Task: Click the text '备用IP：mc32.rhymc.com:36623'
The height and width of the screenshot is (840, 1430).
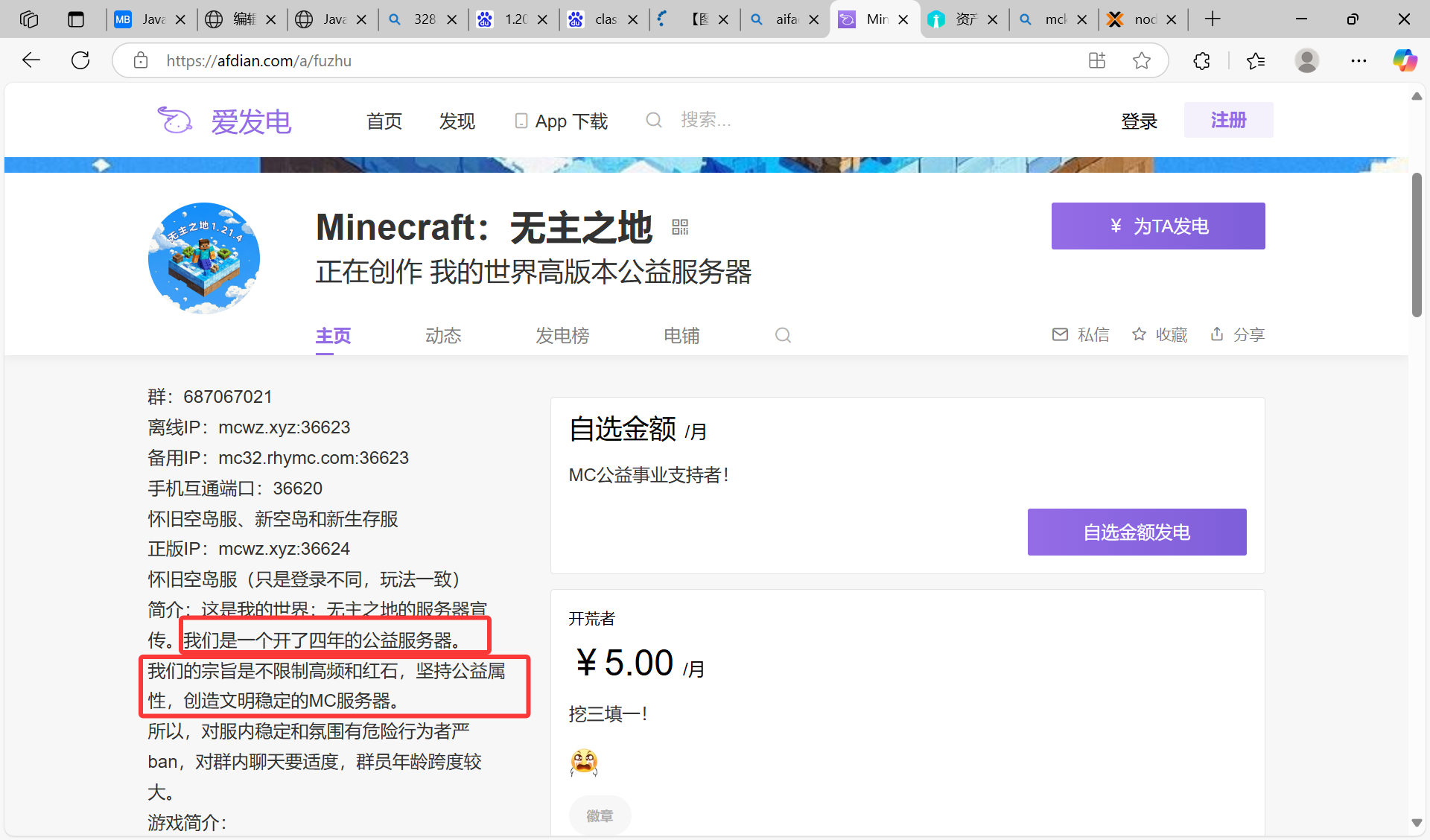Action: tap(278, 458)
